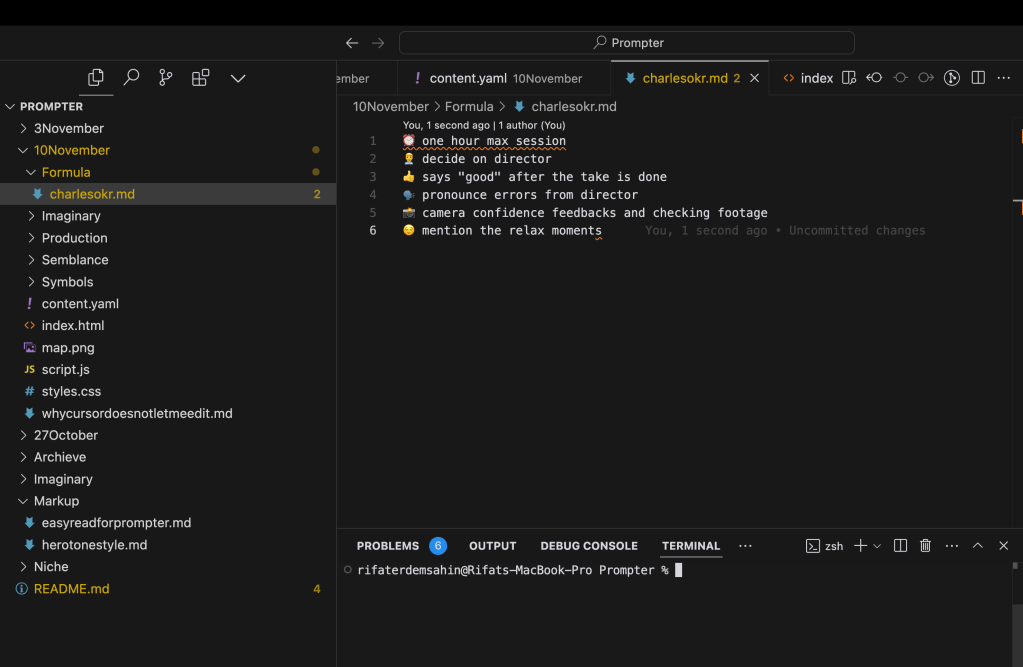Split the terminal
Image resolution: width=1023 pixels, height=667 pixels.
pyautogui.click(x=900, y=546)
